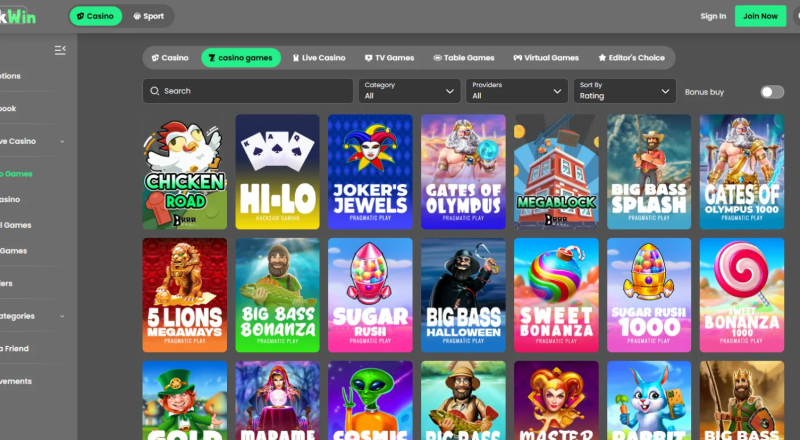Collapse the sidebar menu icon
The height and width of the screenshot is (440, 800).
tap(60, 50)
